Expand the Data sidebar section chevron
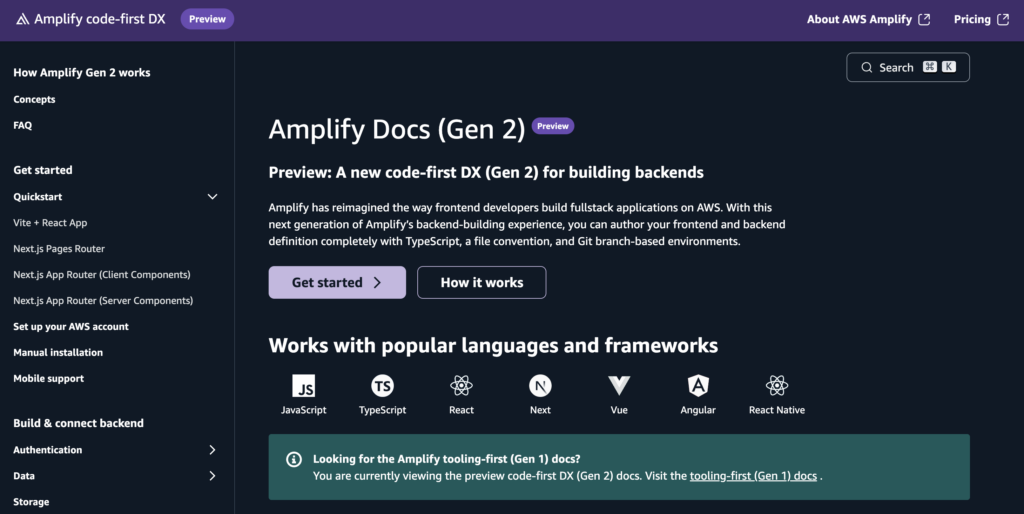The height and width of the screenshot is (514, 1024). (x=212, y=476)
